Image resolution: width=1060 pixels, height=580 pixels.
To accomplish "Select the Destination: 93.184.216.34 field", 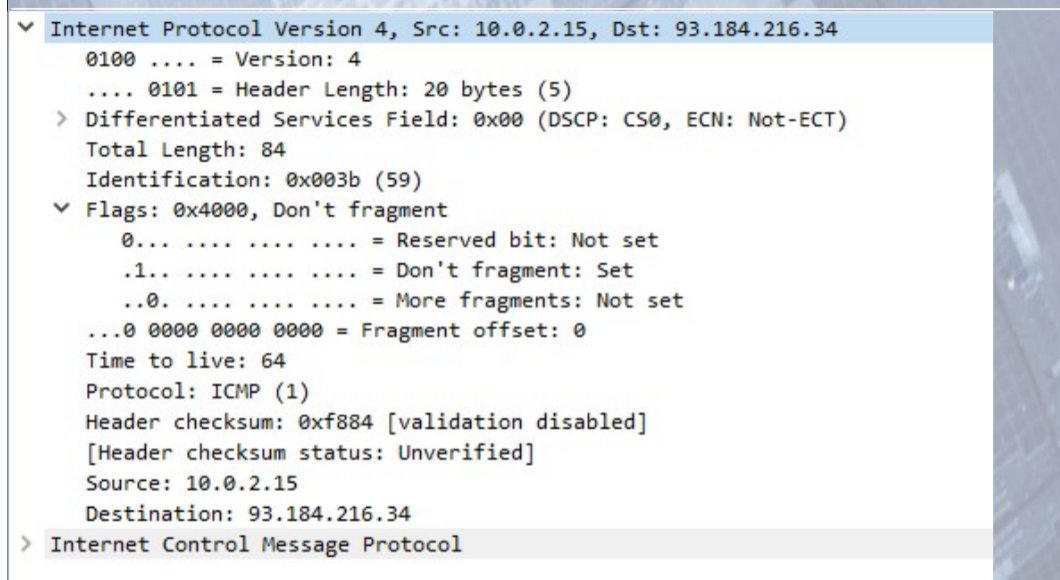I will pyautogui.click(x=247, y=514).
